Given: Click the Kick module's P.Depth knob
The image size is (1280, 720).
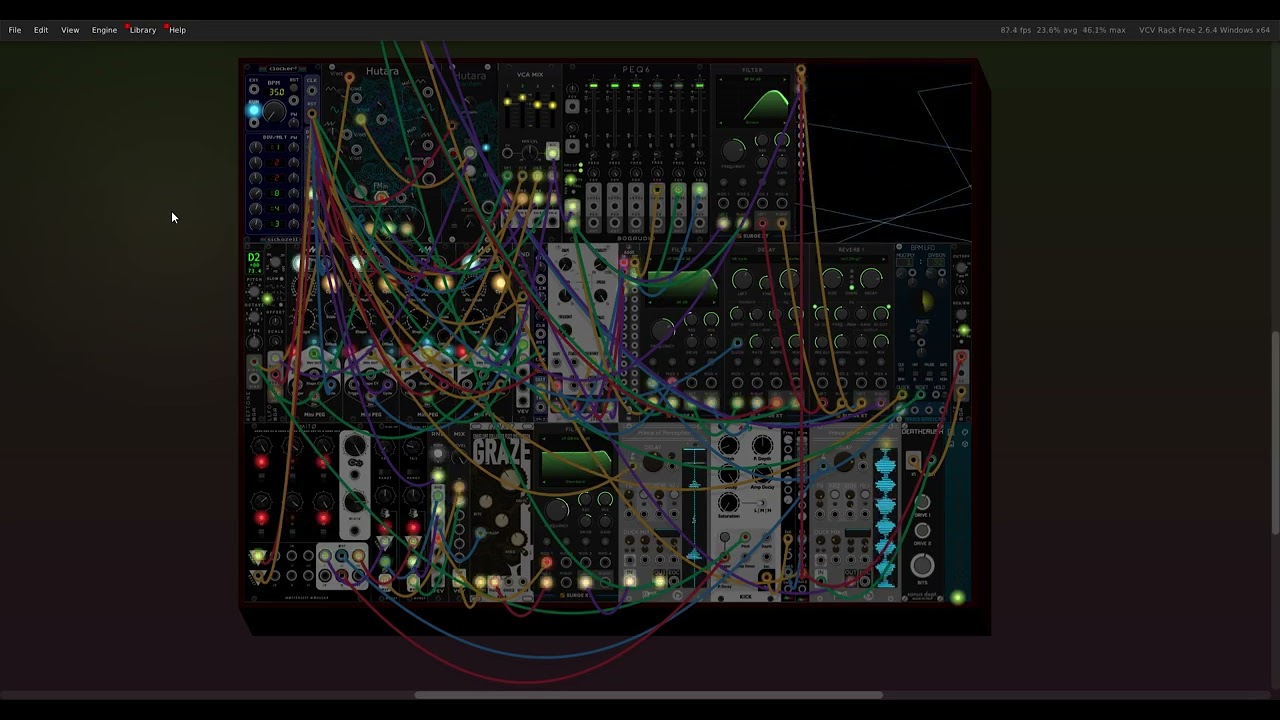Looking at the screenshot, I should (x=762, y=445).
